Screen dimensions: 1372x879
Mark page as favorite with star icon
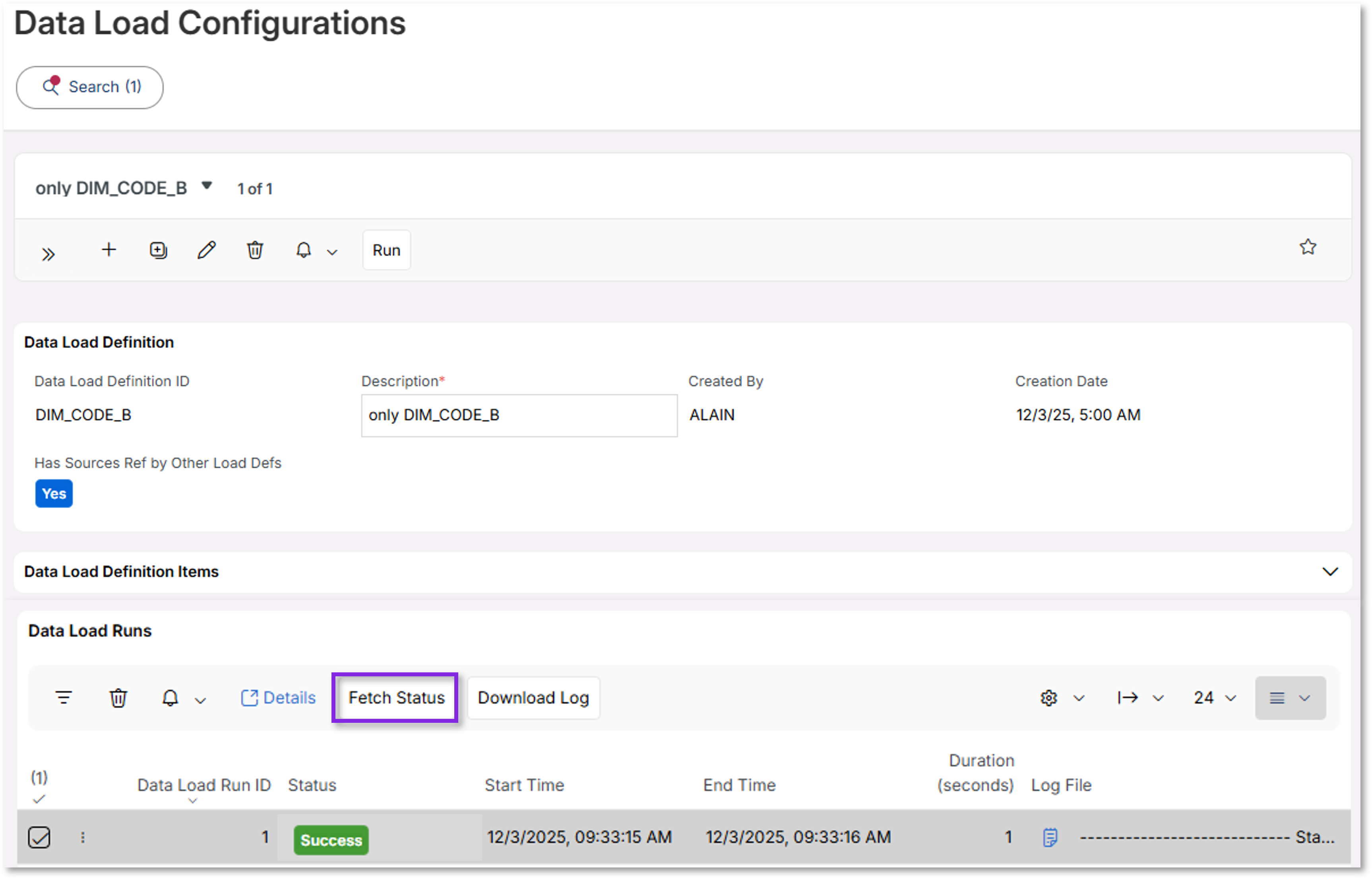point(1308,247)
